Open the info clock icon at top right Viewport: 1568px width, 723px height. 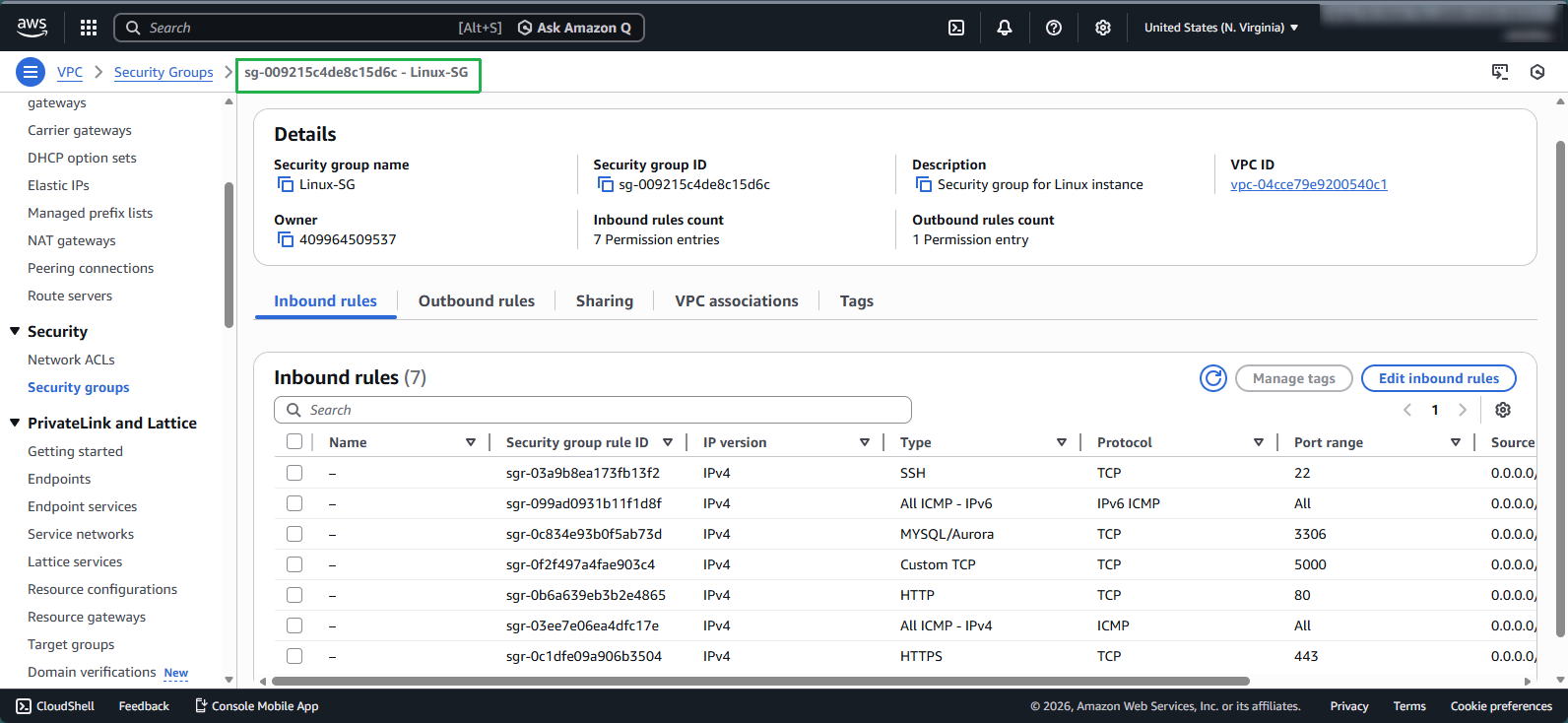click(1537, 72)
